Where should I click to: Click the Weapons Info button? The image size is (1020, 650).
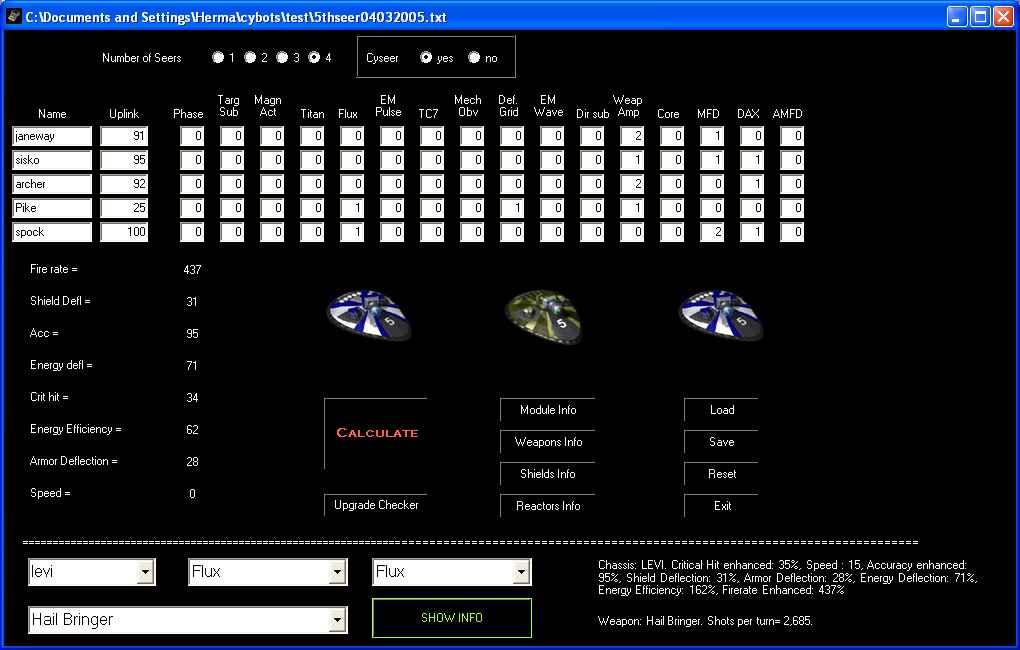pos(548,442)
